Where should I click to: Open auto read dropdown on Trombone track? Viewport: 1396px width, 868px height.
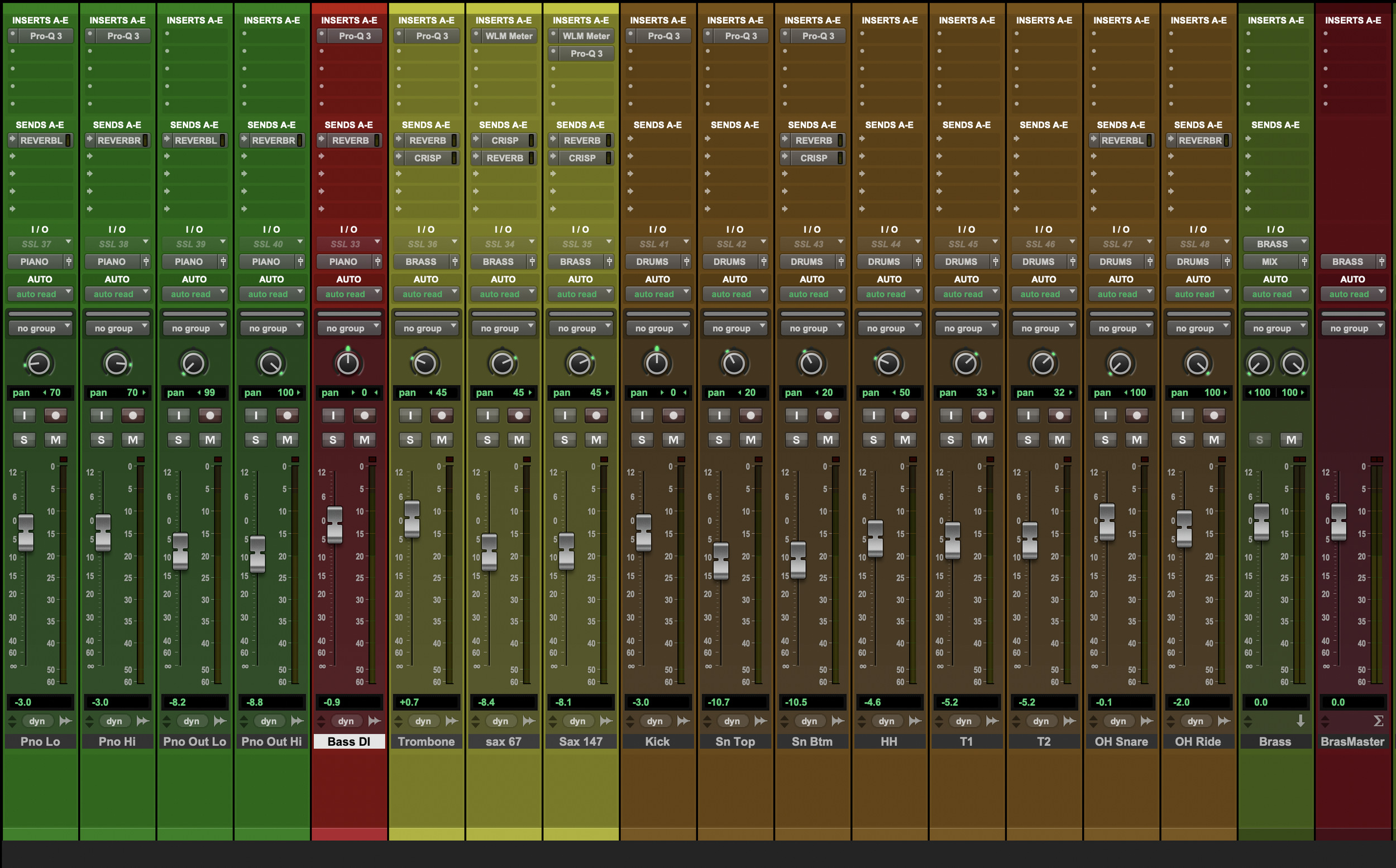click(x=426, y=294)
